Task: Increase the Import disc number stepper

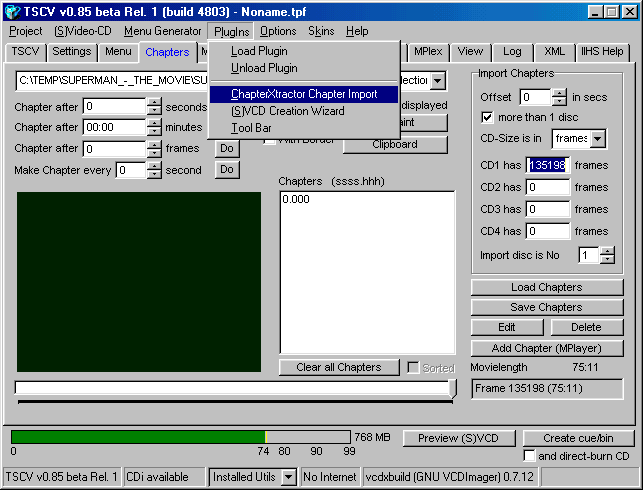Action: [607, 250]
